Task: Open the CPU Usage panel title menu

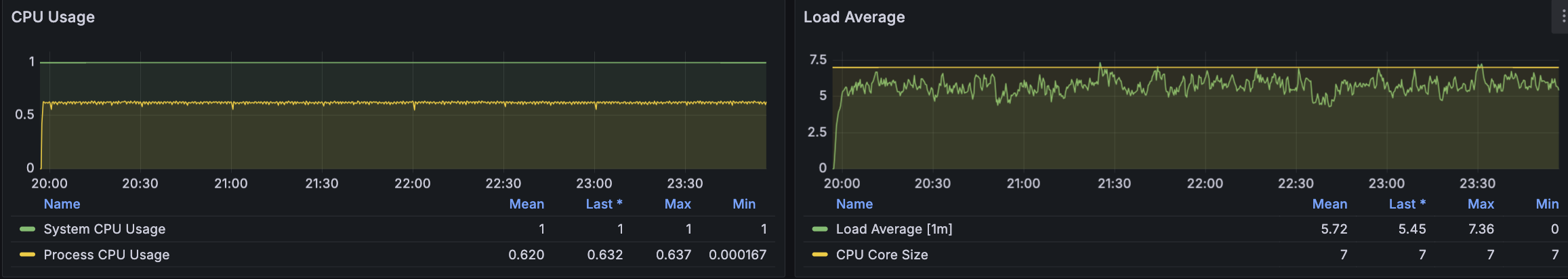Action: (53, 17)
